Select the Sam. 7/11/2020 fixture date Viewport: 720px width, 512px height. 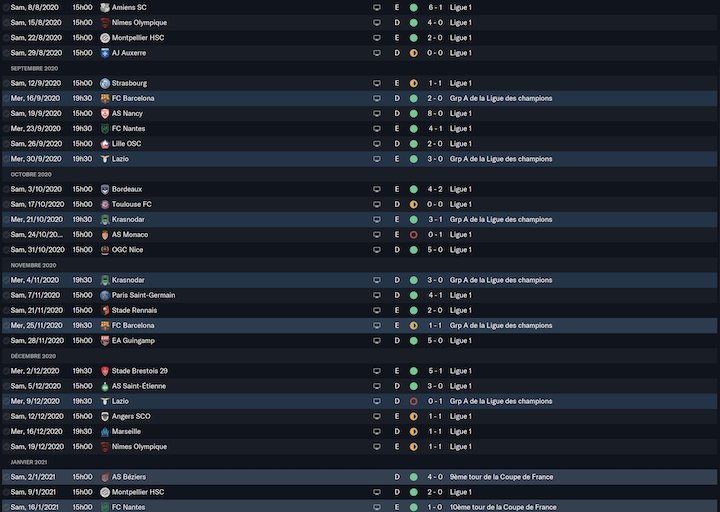(35, 295)
